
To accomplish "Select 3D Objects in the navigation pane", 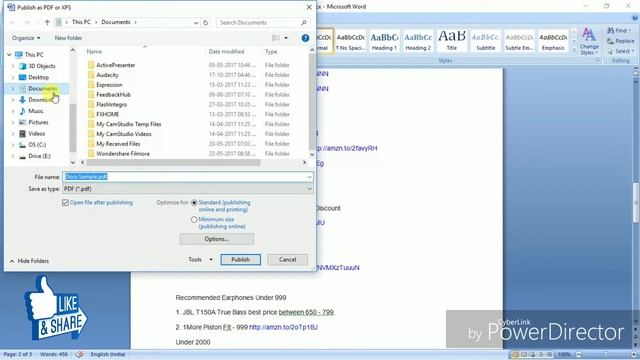I will pyautogui.click(x=42, y=66).
